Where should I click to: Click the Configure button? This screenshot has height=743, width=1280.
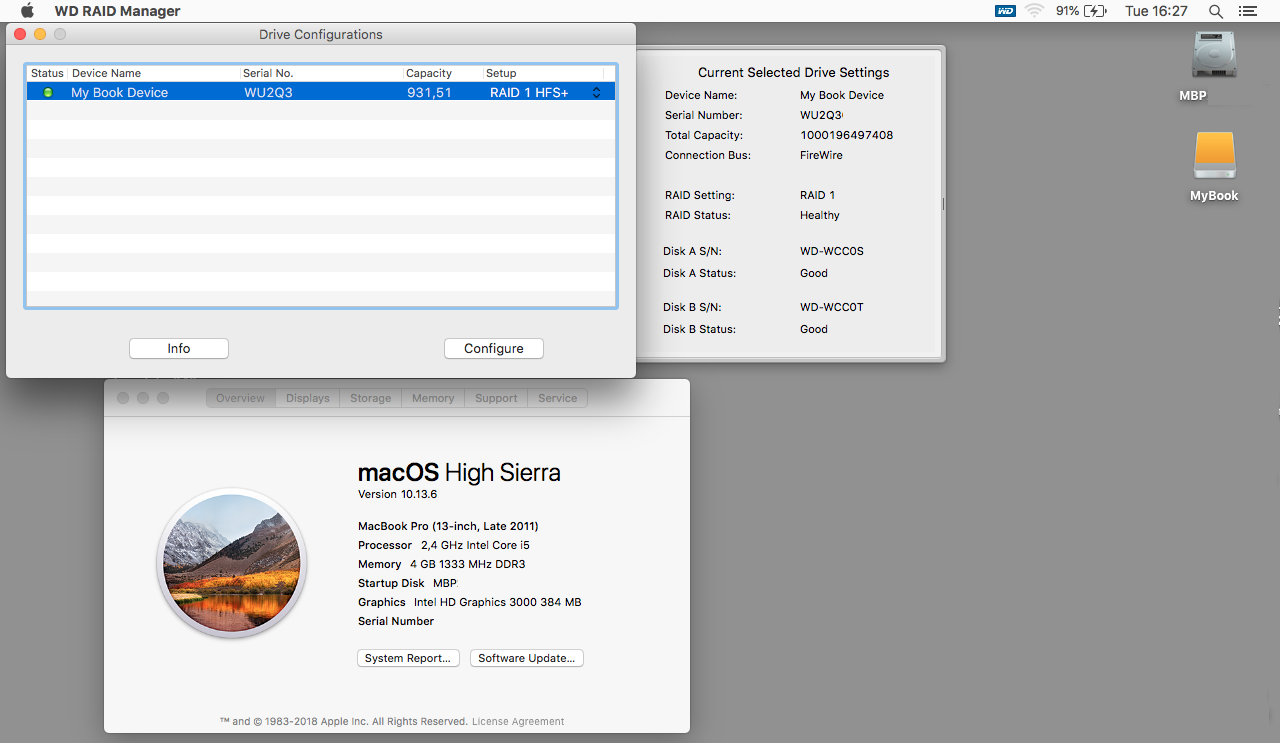pyautogui.click(x=494, y=348)
